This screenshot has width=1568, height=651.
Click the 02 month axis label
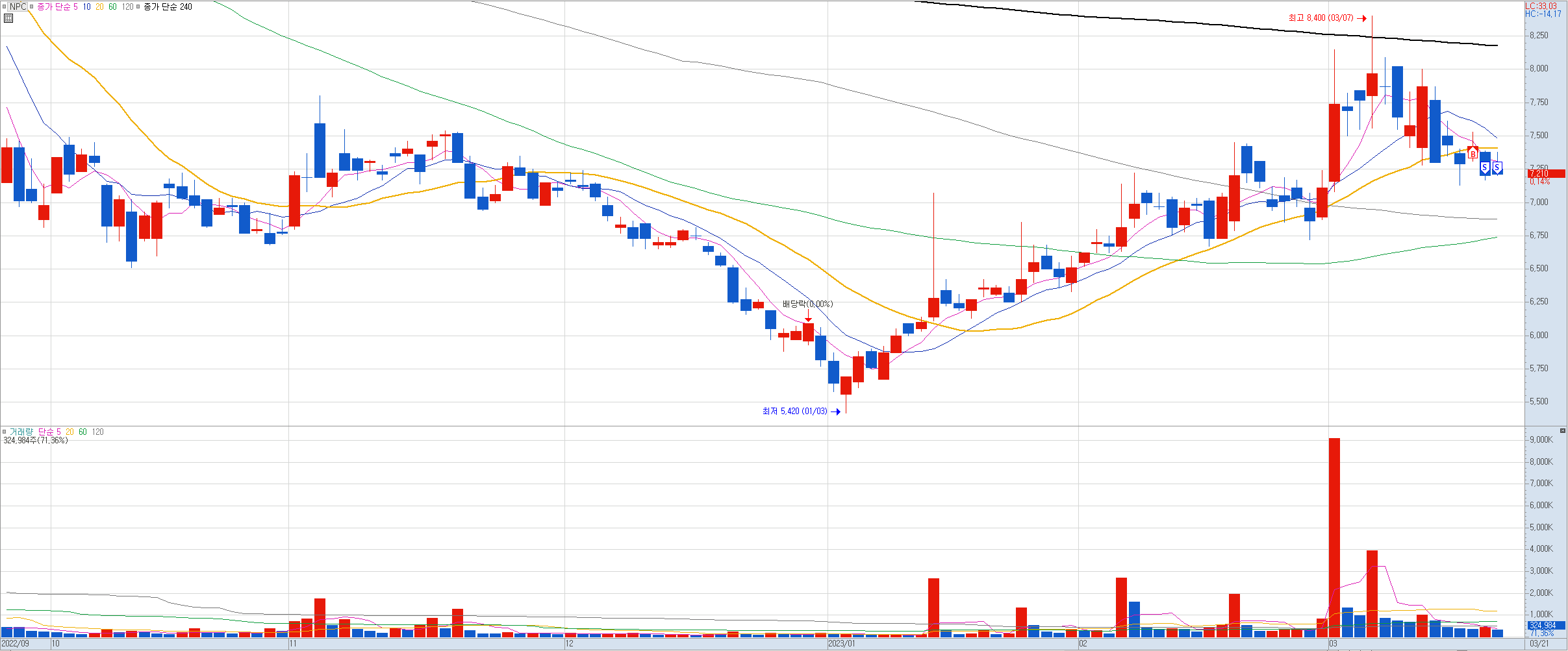click(1083, 644)
